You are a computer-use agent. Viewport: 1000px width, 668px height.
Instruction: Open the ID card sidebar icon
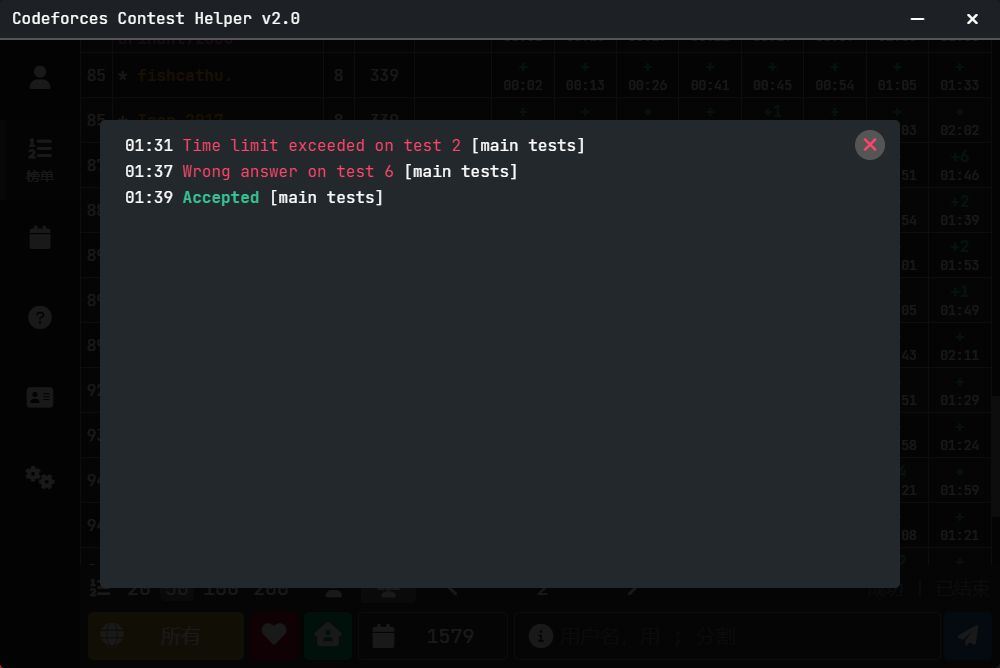point(40,397)
